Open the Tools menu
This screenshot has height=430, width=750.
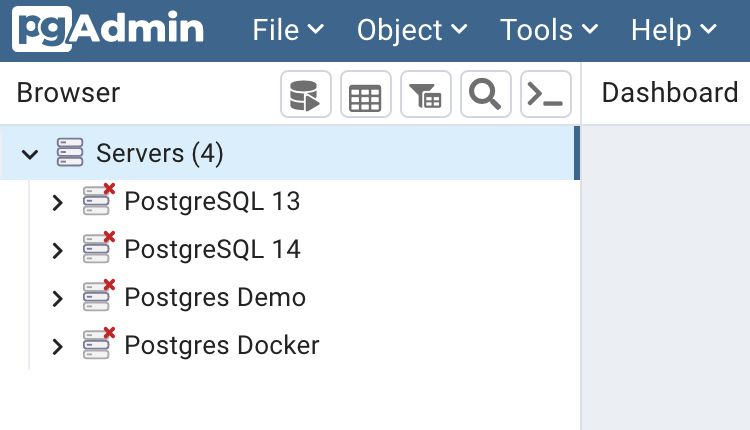(x=549, y=29)
